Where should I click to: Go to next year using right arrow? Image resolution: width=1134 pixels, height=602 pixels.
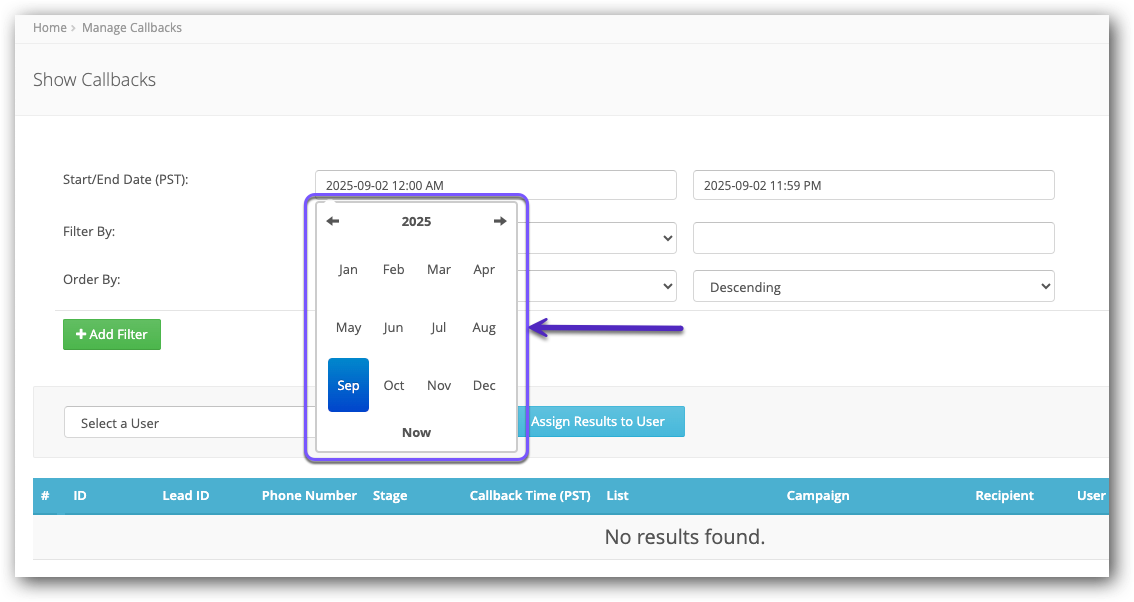pos(500,221)
